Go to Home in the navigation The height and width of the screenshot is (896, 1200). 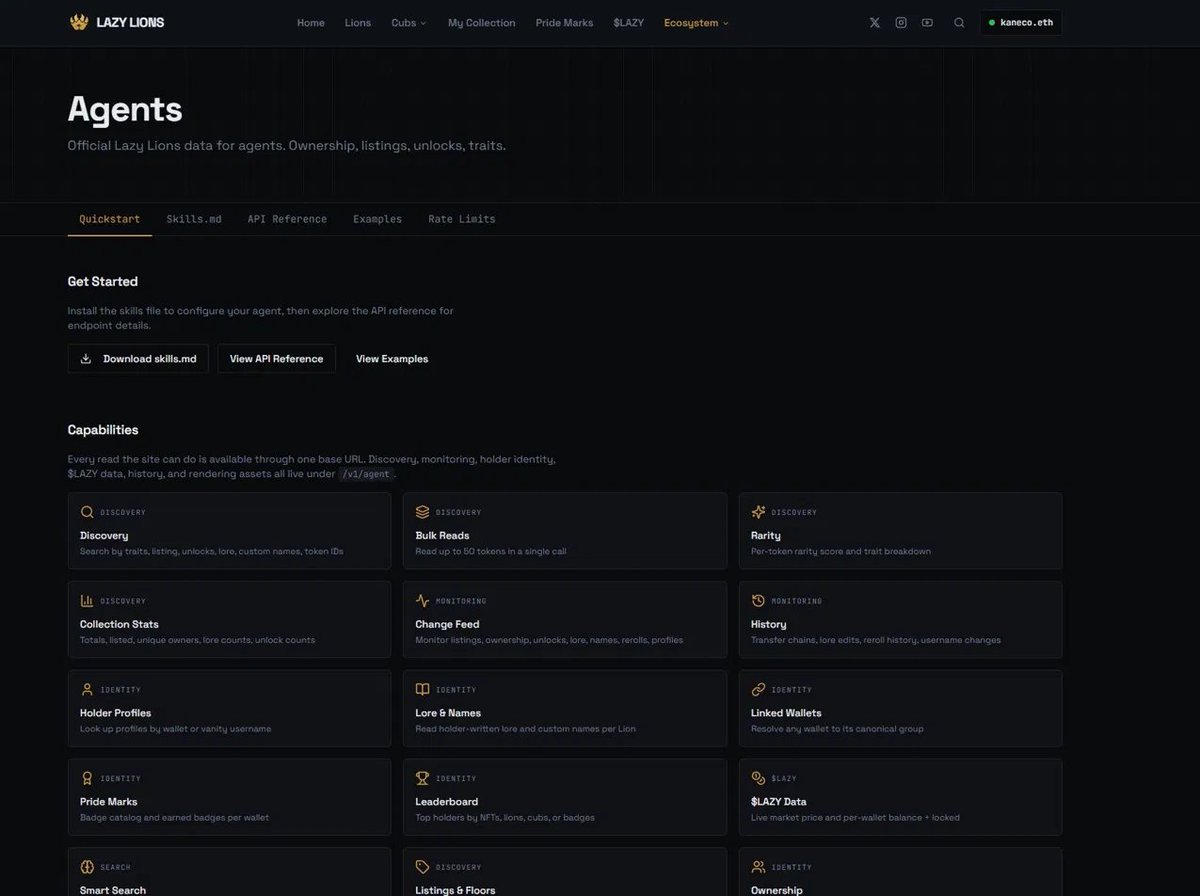click(x=311, y=22)
